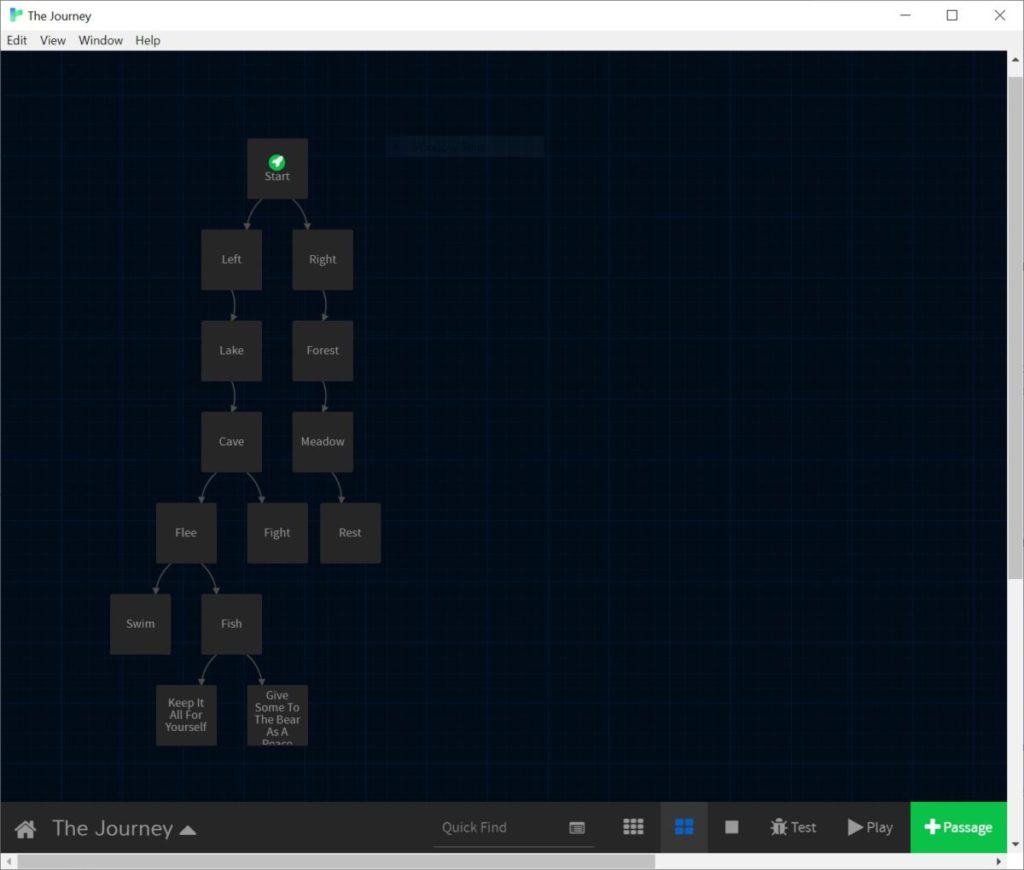Screen dimensions: 1024x870
Task: Open the Edit menu
Action: click(x=17, y=40)
